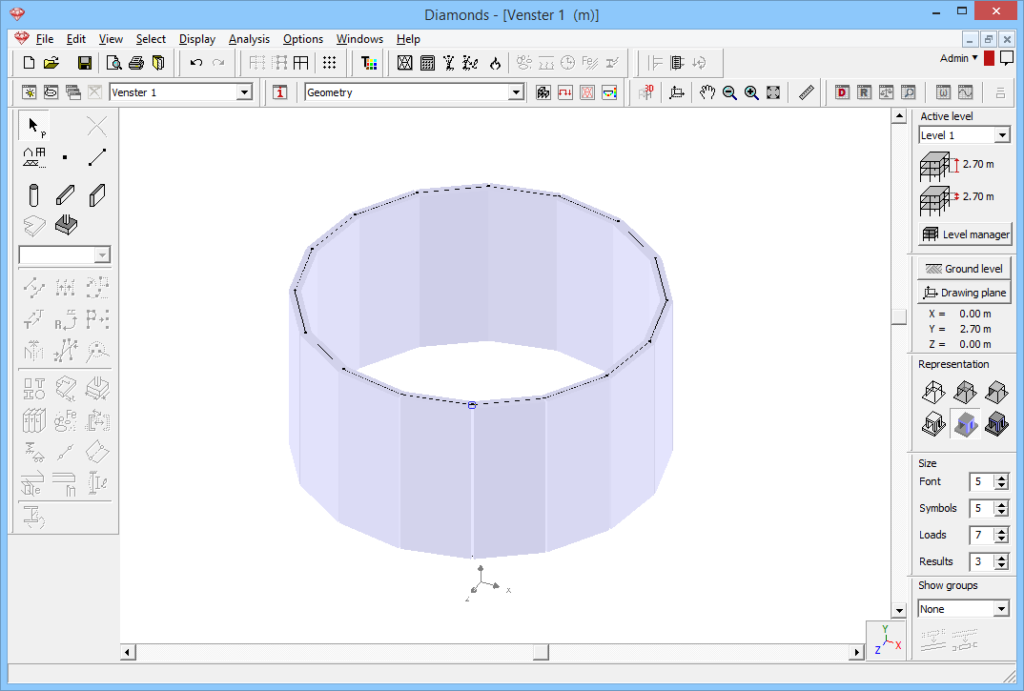Click the zoom out magnifier
Screen dimensions: 1024x691
coord(729,93)
